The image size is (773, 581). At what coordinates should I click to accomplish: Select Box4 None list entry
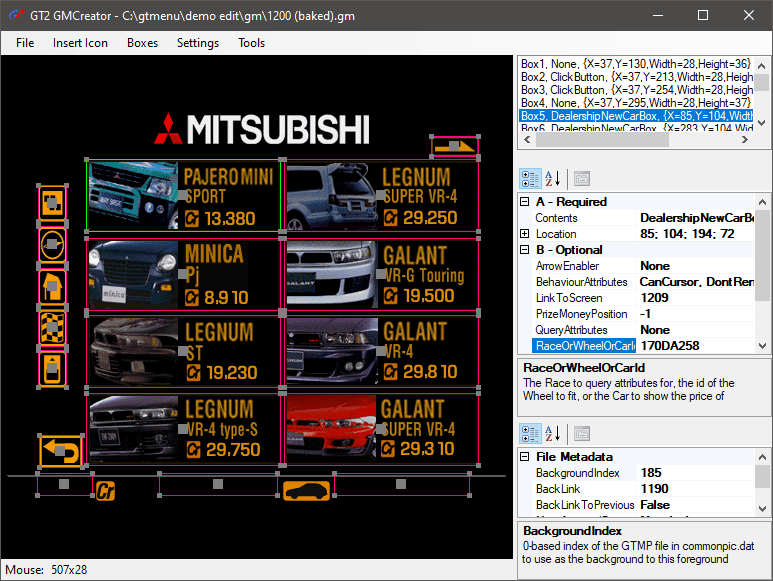pos(636,103)
